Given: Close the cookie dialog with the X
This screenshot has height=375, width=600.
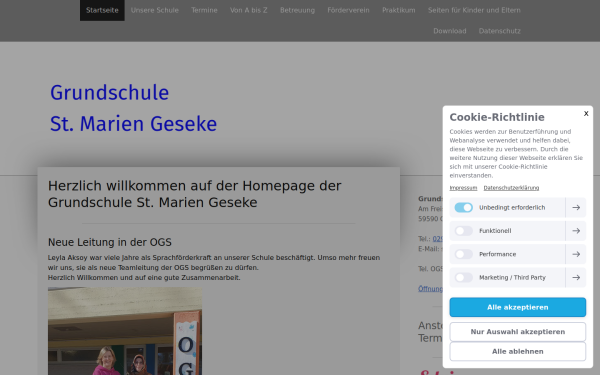Looking at the screenshot, I should [x=586, y=114].
